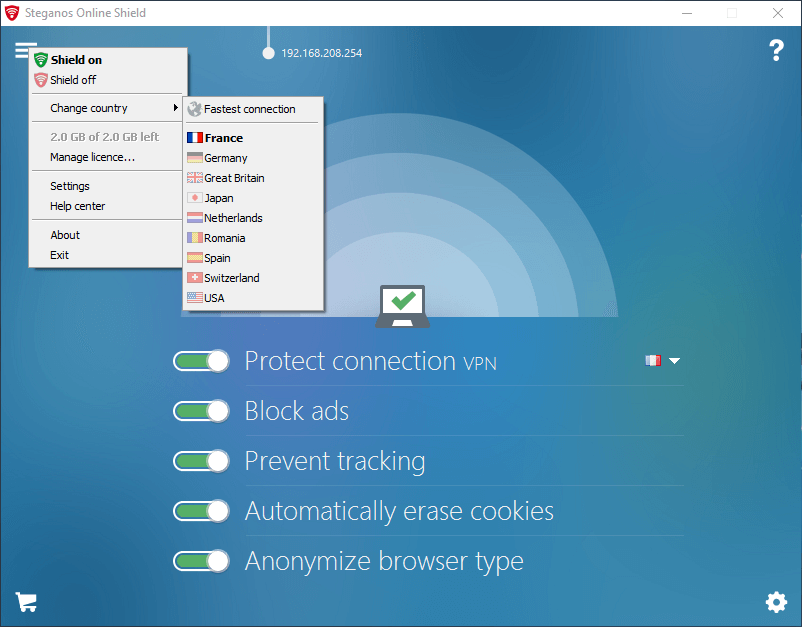802x627 pixels.
Task: Click the Japan flag icon
Action: (195, 197)
